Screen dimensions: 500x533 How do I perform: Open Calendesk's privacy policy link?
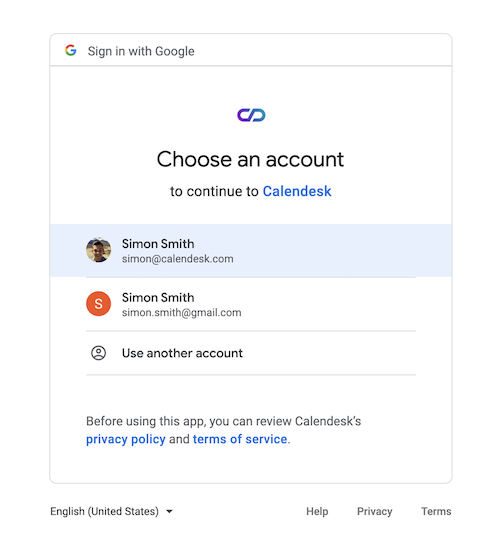click(125, 439)
